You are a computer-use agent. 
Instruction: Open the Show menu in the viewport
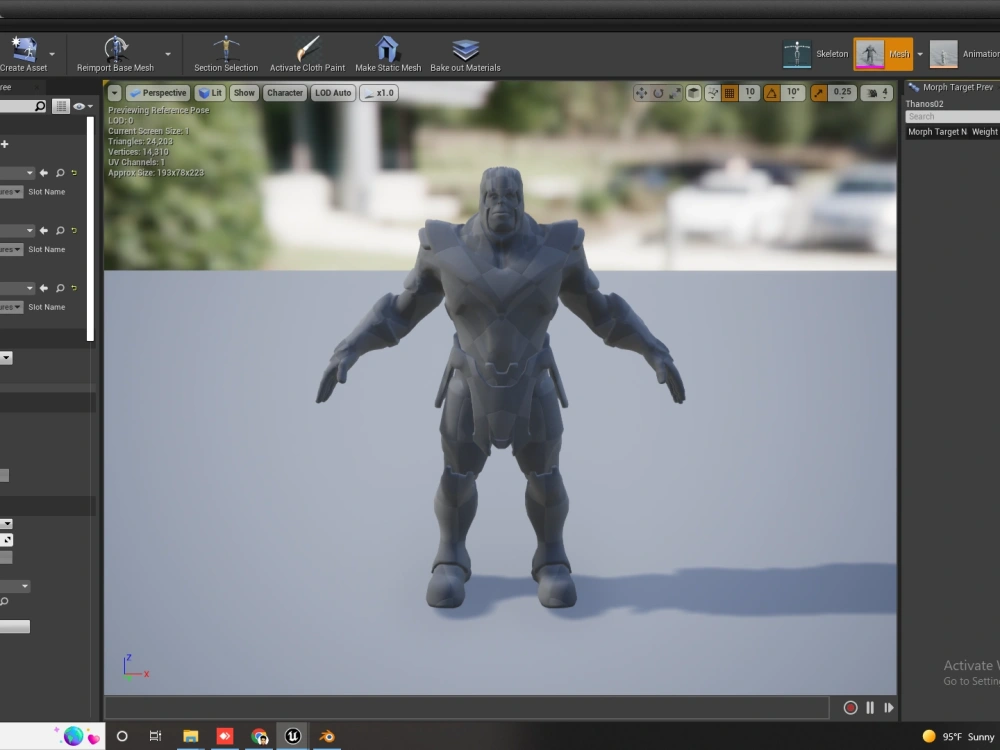[x=243, y=92]
